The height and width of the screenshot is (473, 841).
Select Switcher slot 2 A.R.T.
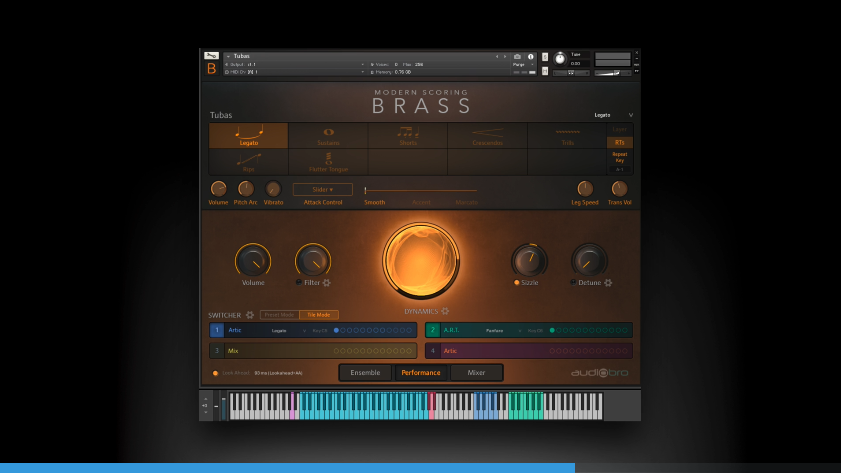click(529, 330)
